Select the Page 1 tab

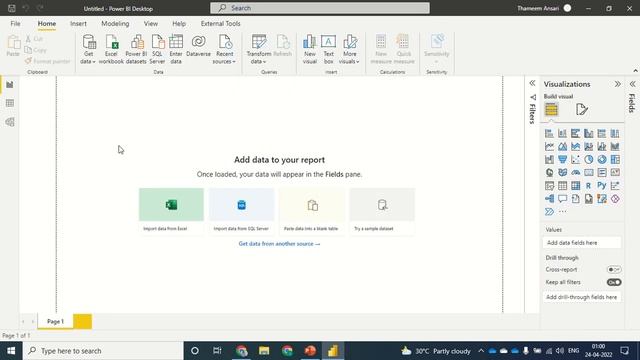56,321
